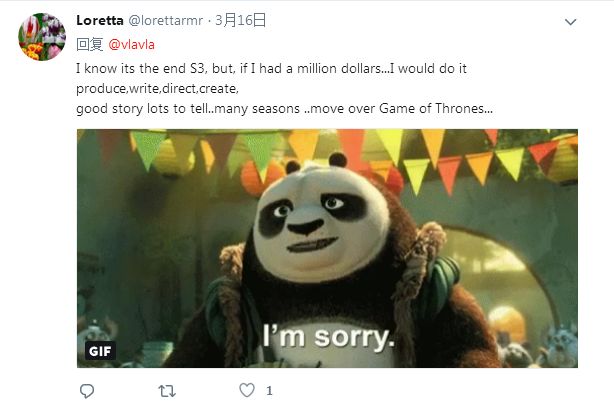
Task: Click the 回复 reply label
Action: point(90,45)
